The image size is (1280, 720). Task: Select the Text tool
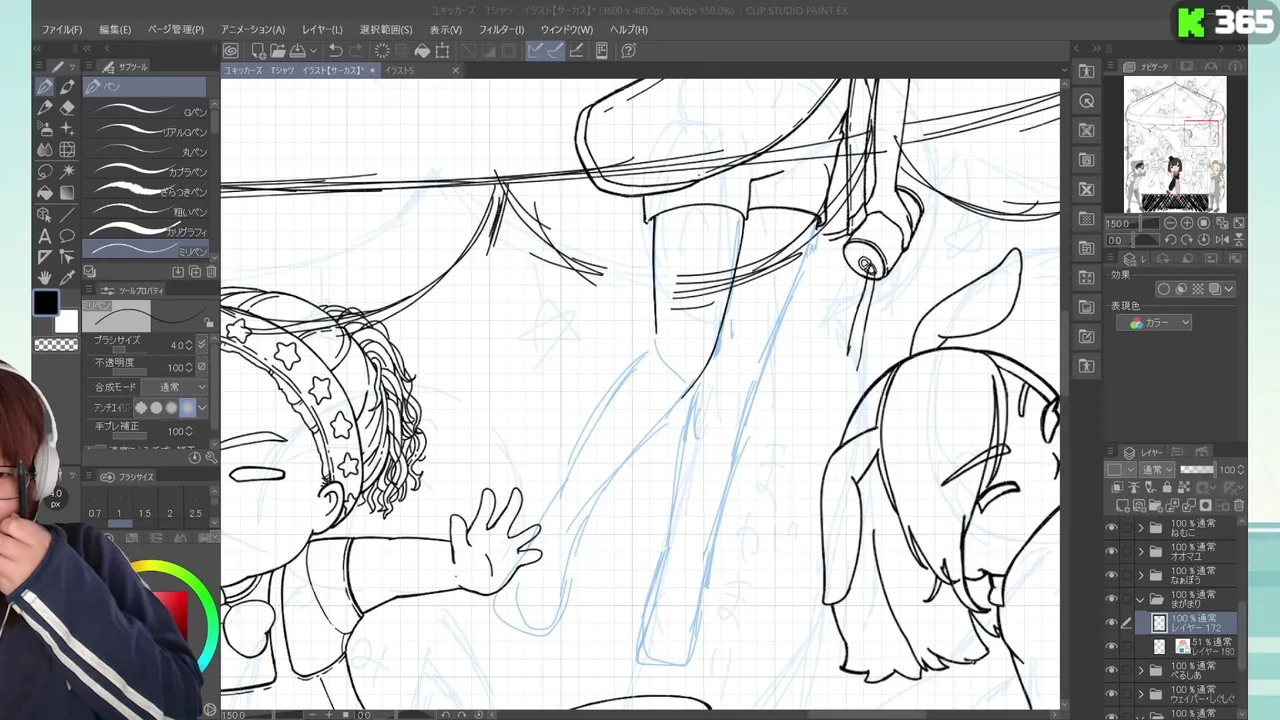[x=45, y=236]
